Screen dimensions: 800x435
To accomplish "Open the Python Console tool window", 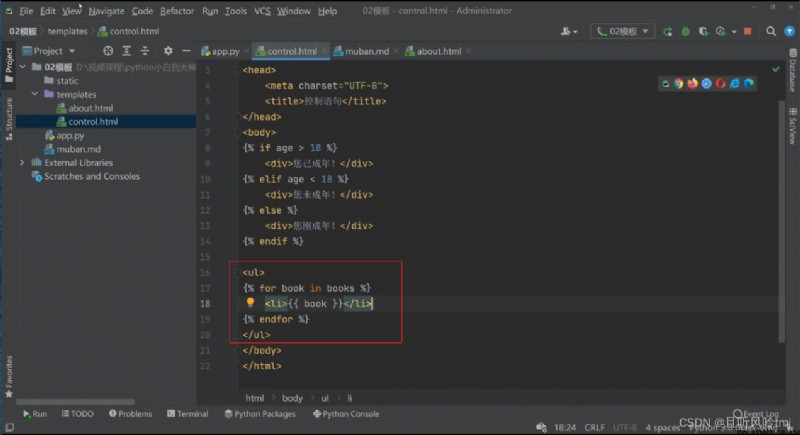I will [x=346, y=414].
